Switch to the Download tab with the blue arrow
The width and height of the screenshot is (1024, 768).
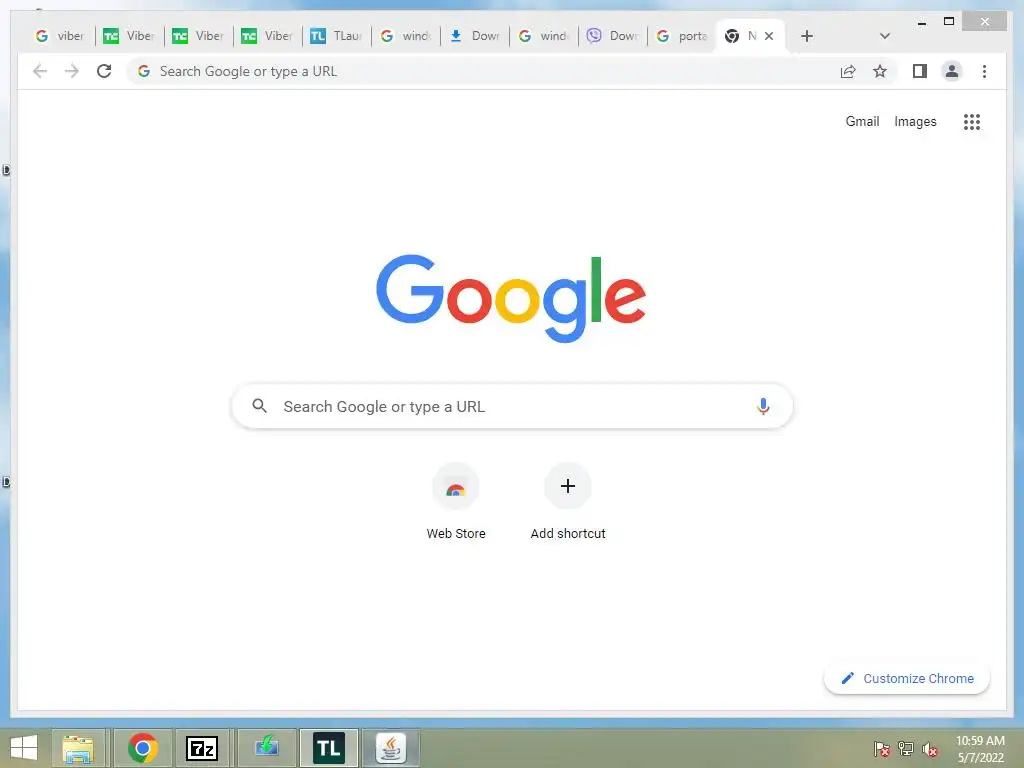474,36
